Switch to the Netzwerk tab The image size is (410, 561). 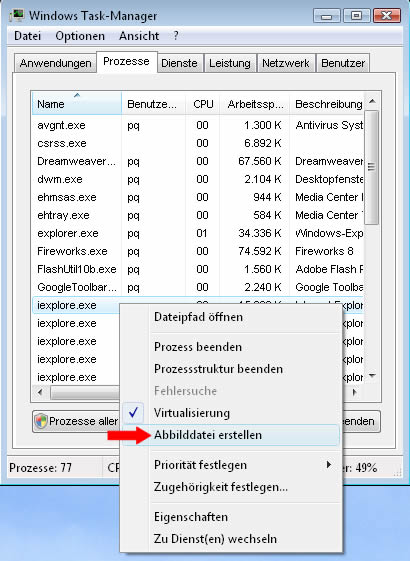point(286,63)
